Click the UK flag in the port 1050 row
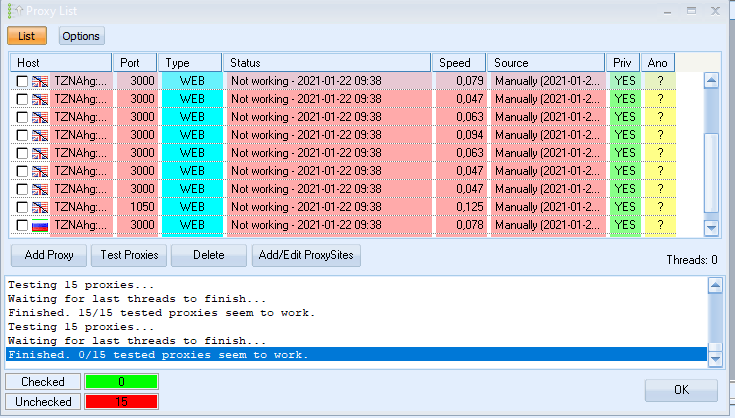The image size is (735, 418). [40, 208]
